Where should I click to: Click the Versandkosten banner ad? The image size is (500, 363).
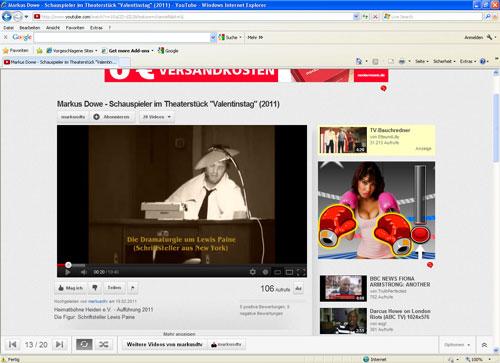(x=246, y=75)
